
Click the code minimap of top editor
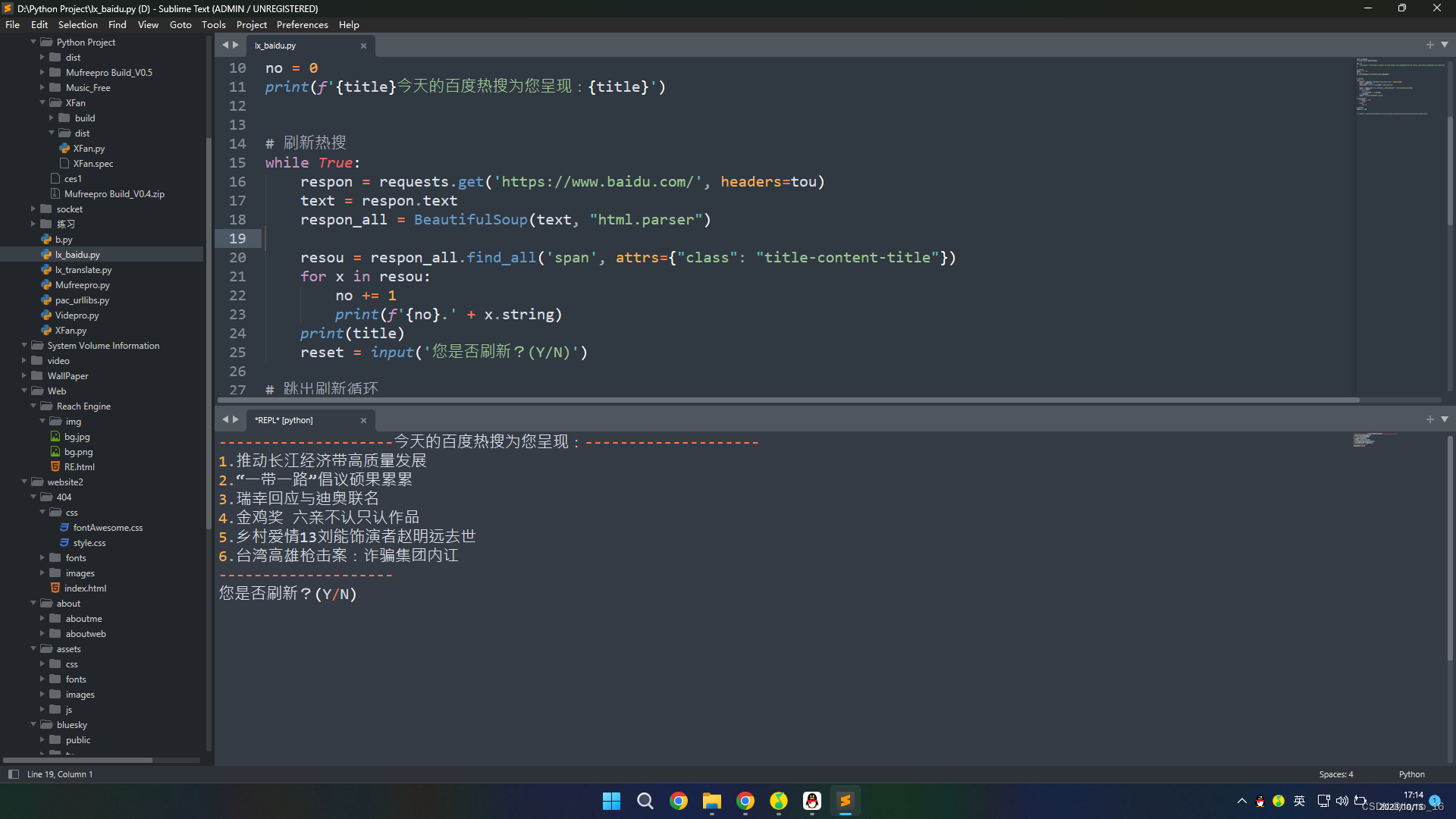(1399, 87)
